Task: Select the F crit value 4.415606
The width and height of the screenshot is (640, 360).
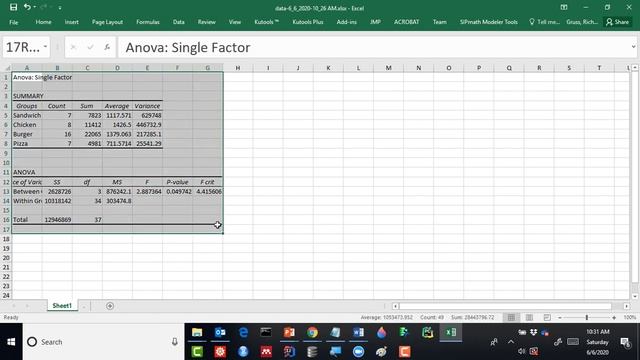Action: 208,191
